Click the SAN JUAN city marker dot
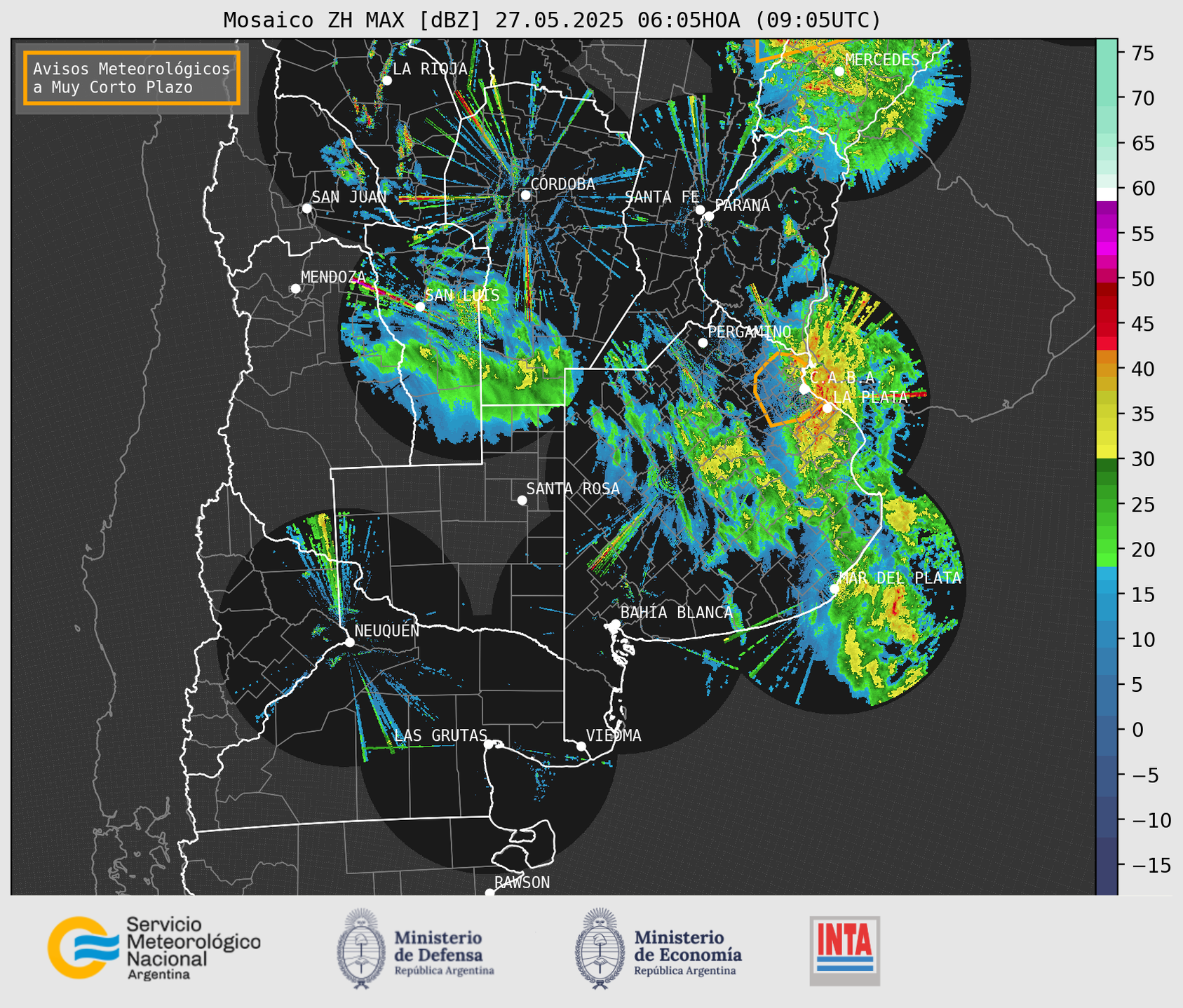This screenshot has height=1008, width=1183. point(306,208)
